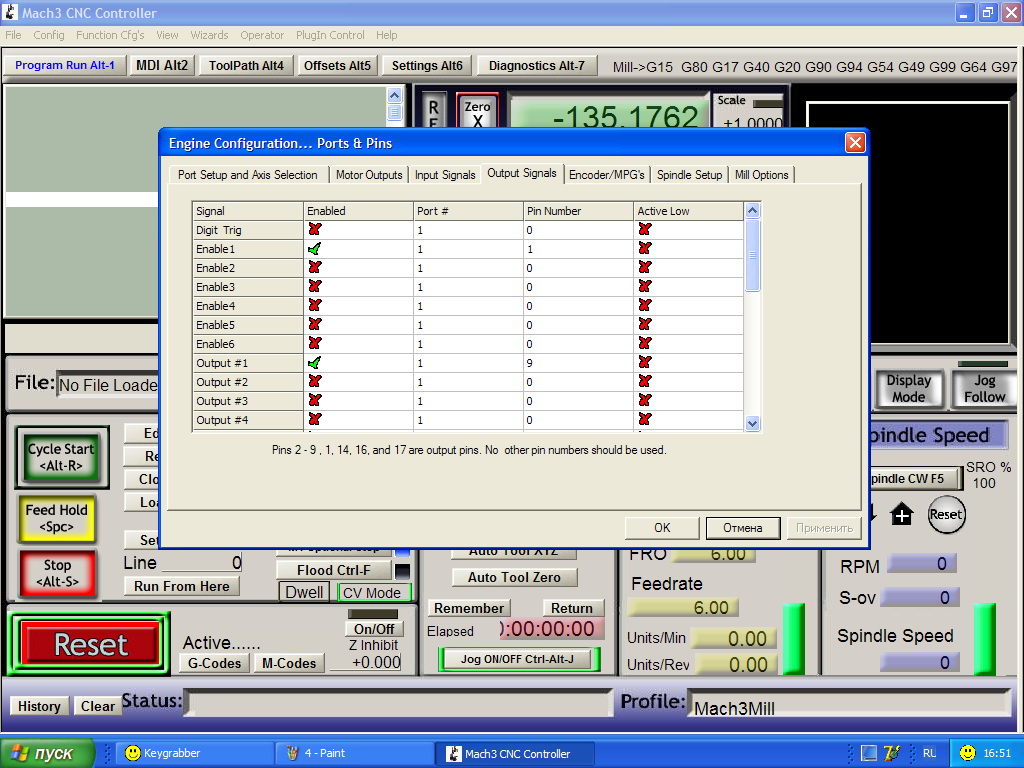Toggle Output #1 enabled green check

[x=315, y=362]
